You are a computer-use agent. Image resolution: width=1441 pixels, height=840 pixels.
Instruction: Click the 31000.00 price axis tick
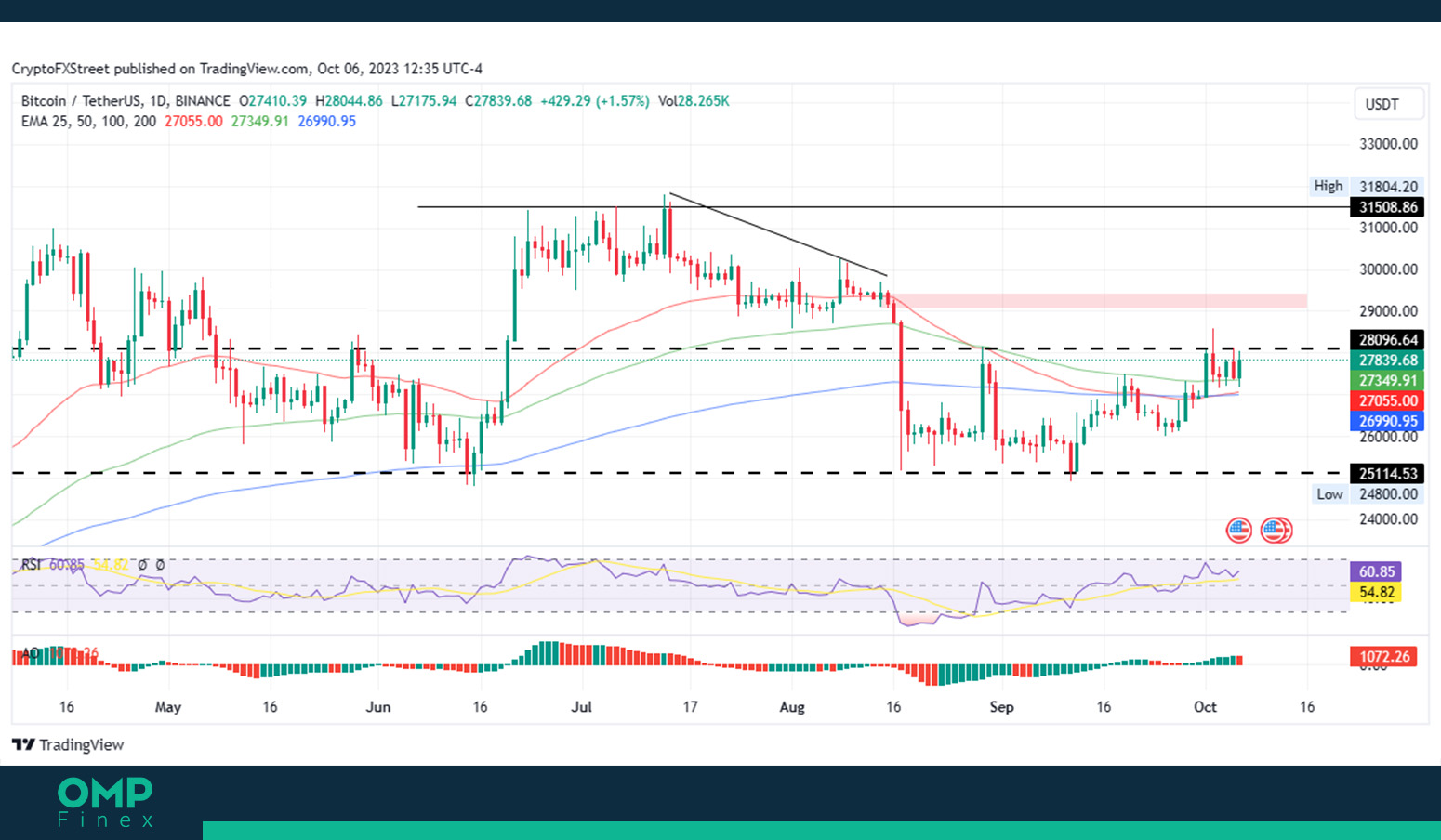pyautogui.click(x=1388, y=228)
